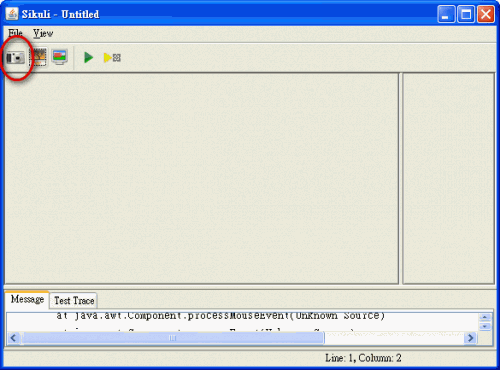Select the insert image toolbar icon
The image size is (500, 370).
[38, 57]
